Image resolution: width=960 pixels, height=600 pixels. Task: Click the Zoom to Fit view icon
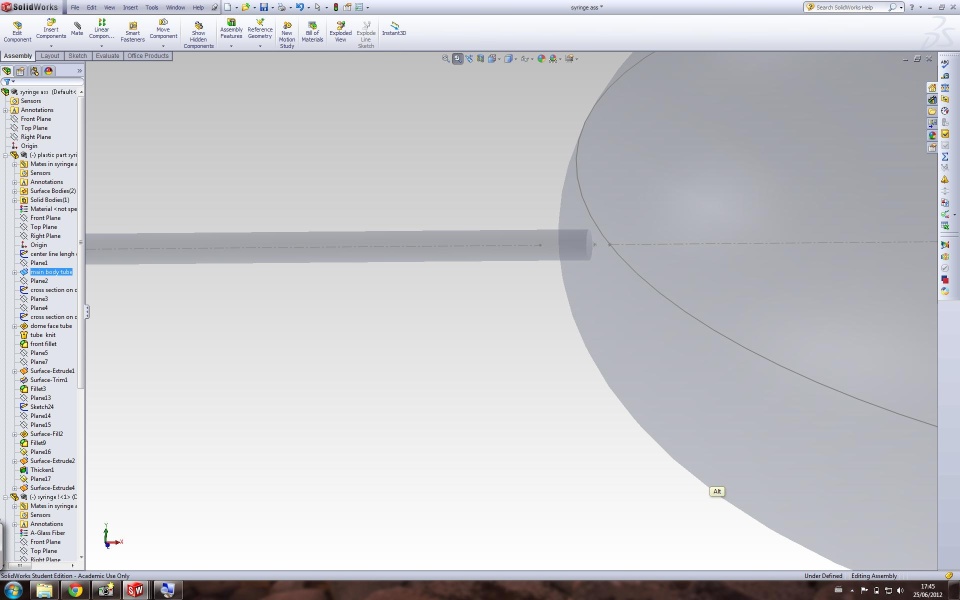point(446,59)
